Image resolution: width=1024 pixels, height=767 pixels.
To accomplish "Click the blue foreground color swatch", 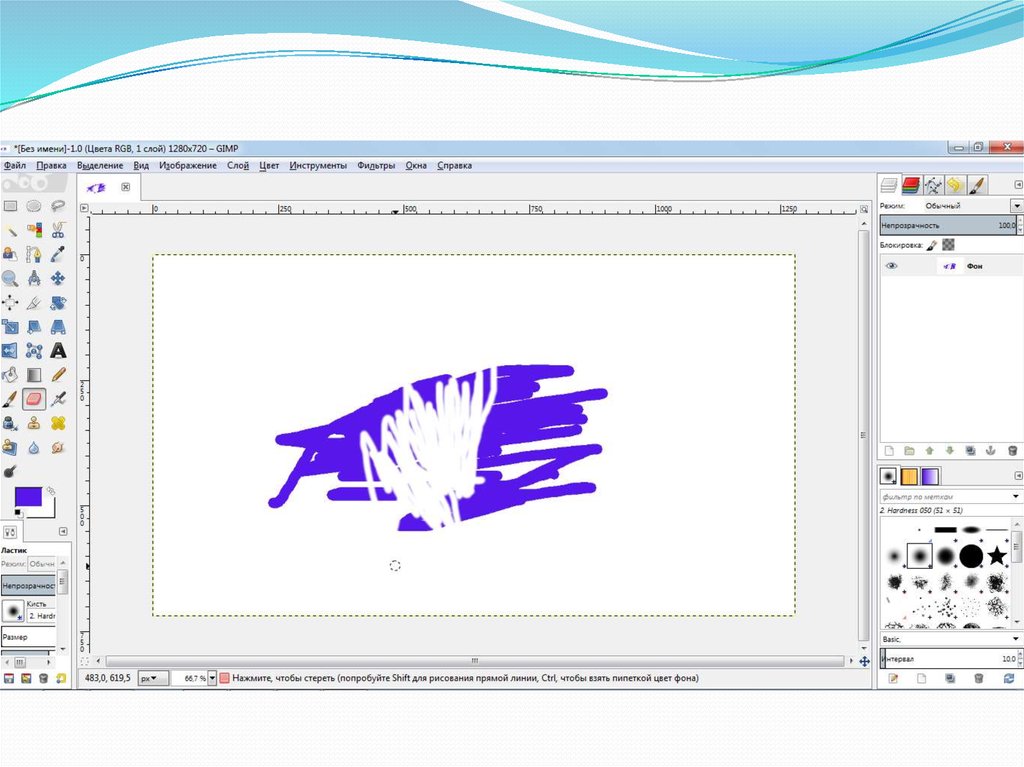I will point(28,496).
